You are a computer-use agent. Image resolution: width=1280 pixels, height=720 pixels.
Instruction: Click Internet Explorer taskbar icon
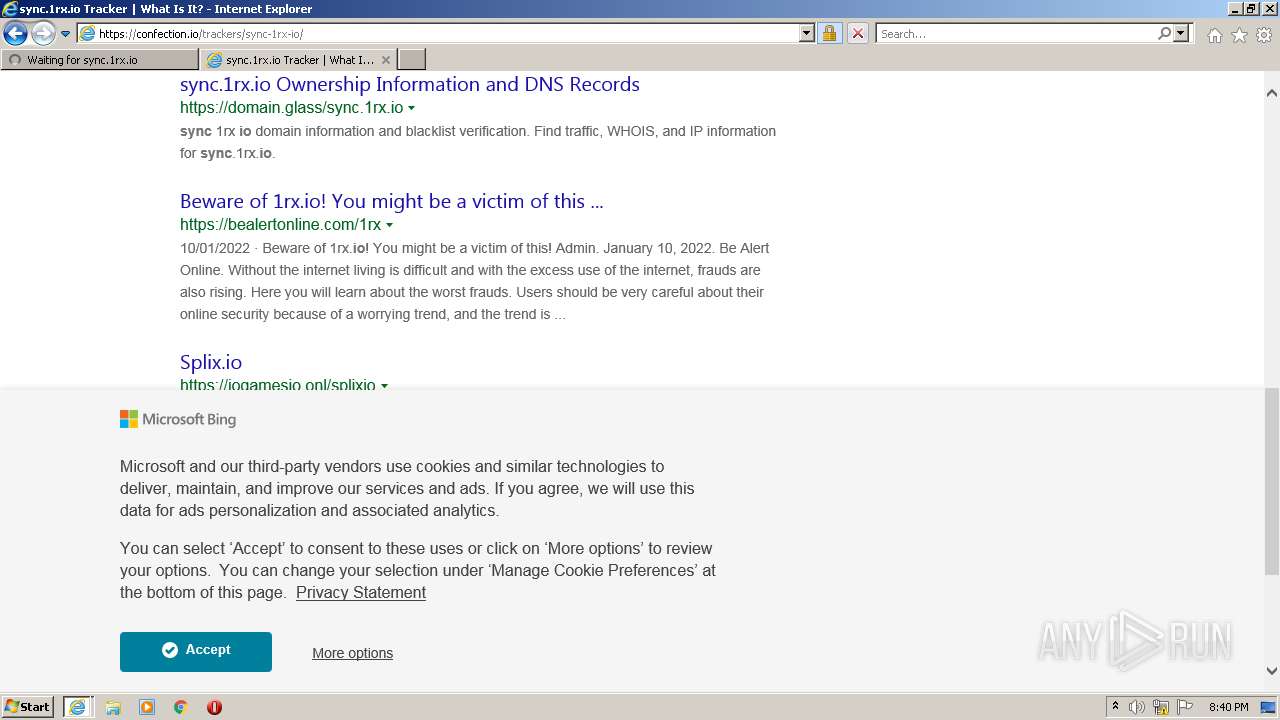[78, 707]
